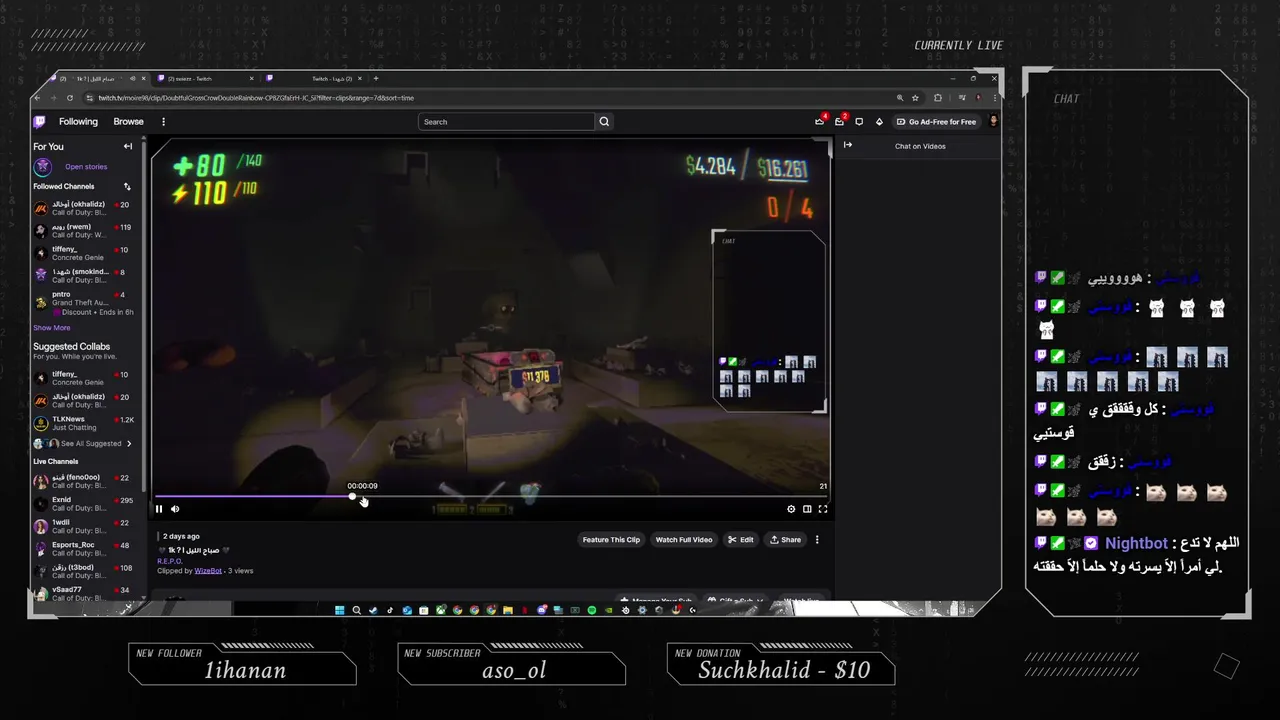Toggle theatre mode on the player

(807, 509)
